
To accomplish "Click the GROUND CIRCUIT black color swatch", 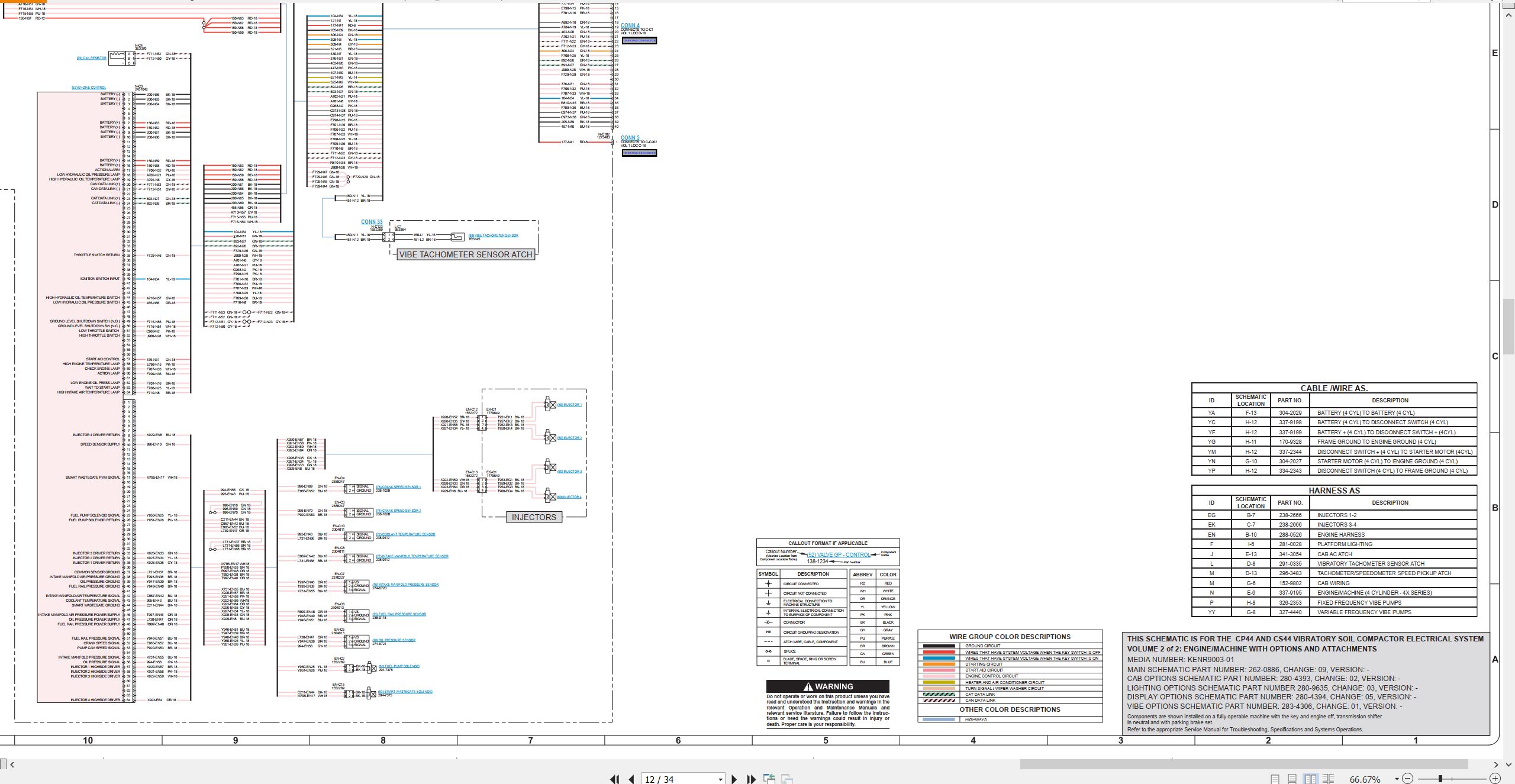I will (x=939, y=646).
